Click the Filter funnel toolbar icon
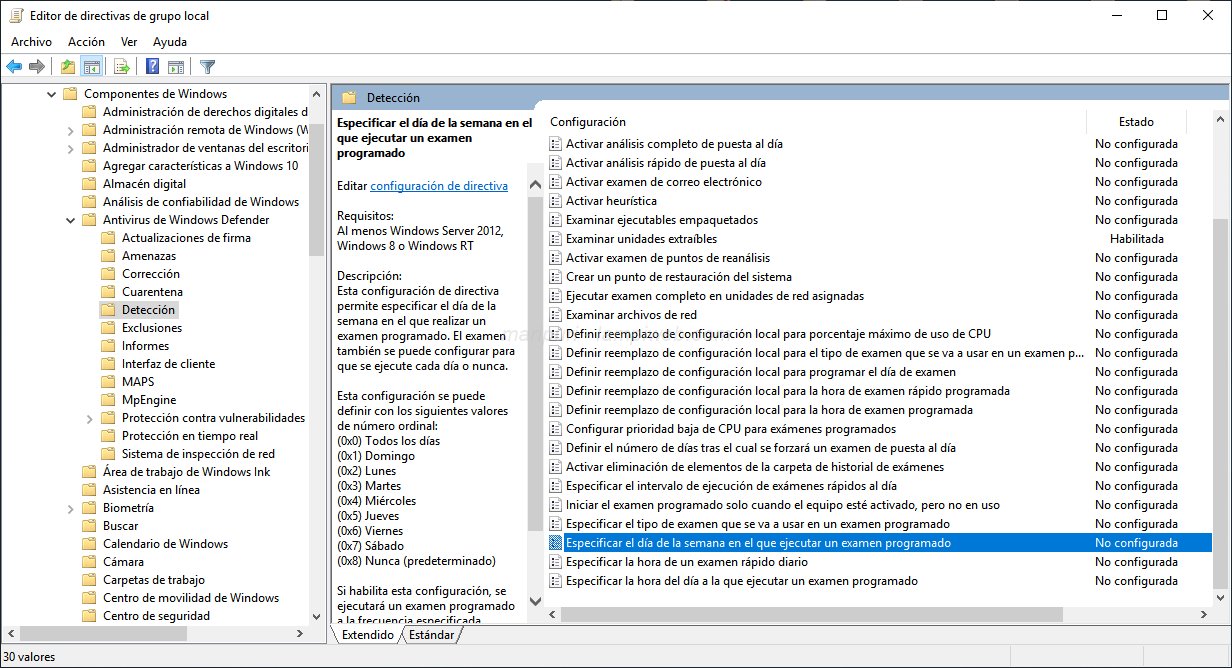The height and width of the screenshot is (668, 1232). click(207, 67)
